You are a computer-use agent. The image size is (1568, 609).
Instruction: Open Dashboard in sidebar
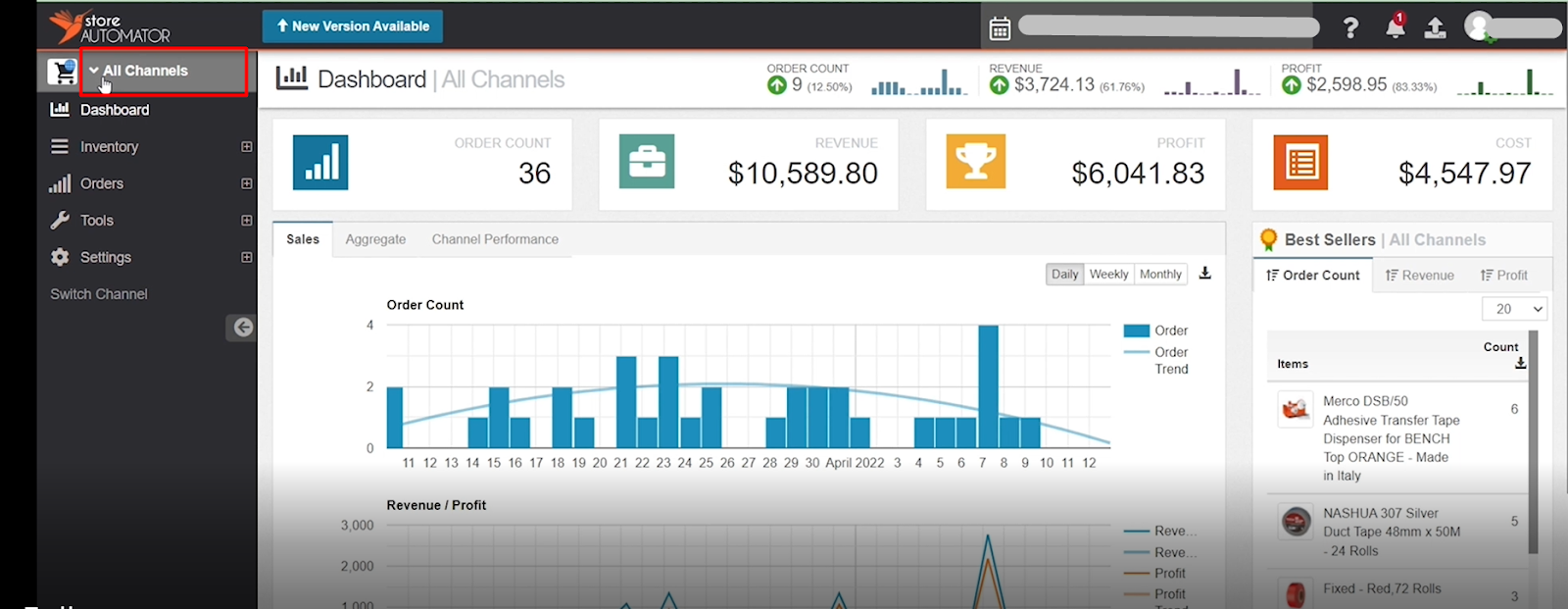tap(115, 110)
